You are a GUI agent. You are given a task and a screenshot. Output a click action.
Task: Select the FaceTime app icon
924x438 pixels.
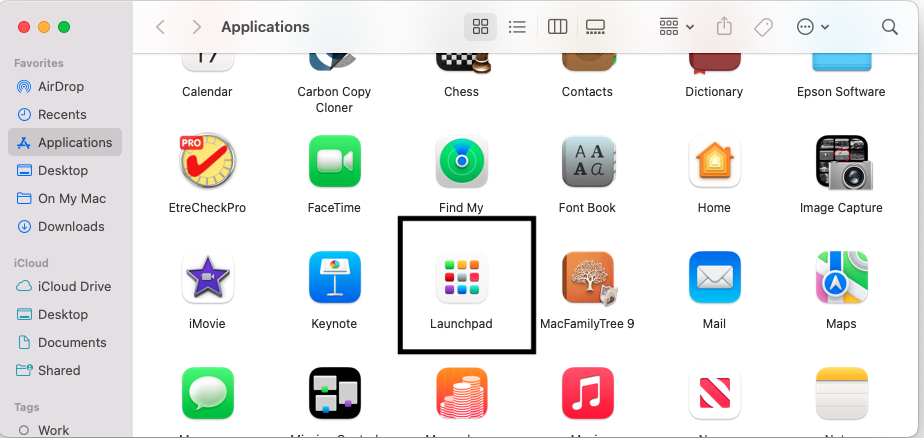point(334,161)
